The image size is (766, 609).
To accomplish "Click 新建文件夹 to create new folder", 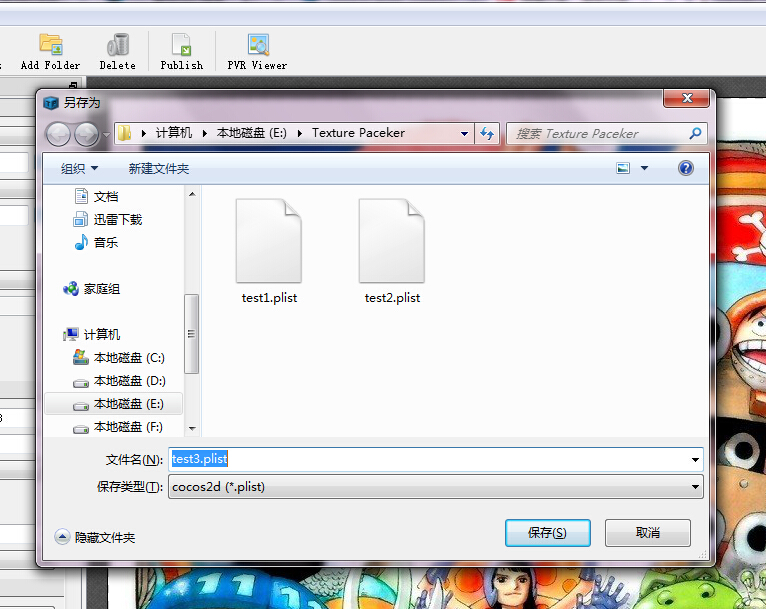I will [159, 168].
